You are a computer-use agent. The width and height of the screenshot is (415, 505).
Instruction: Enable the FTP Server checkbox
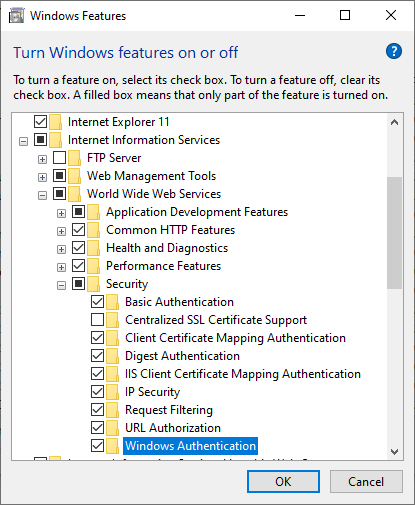click(59, 157)
